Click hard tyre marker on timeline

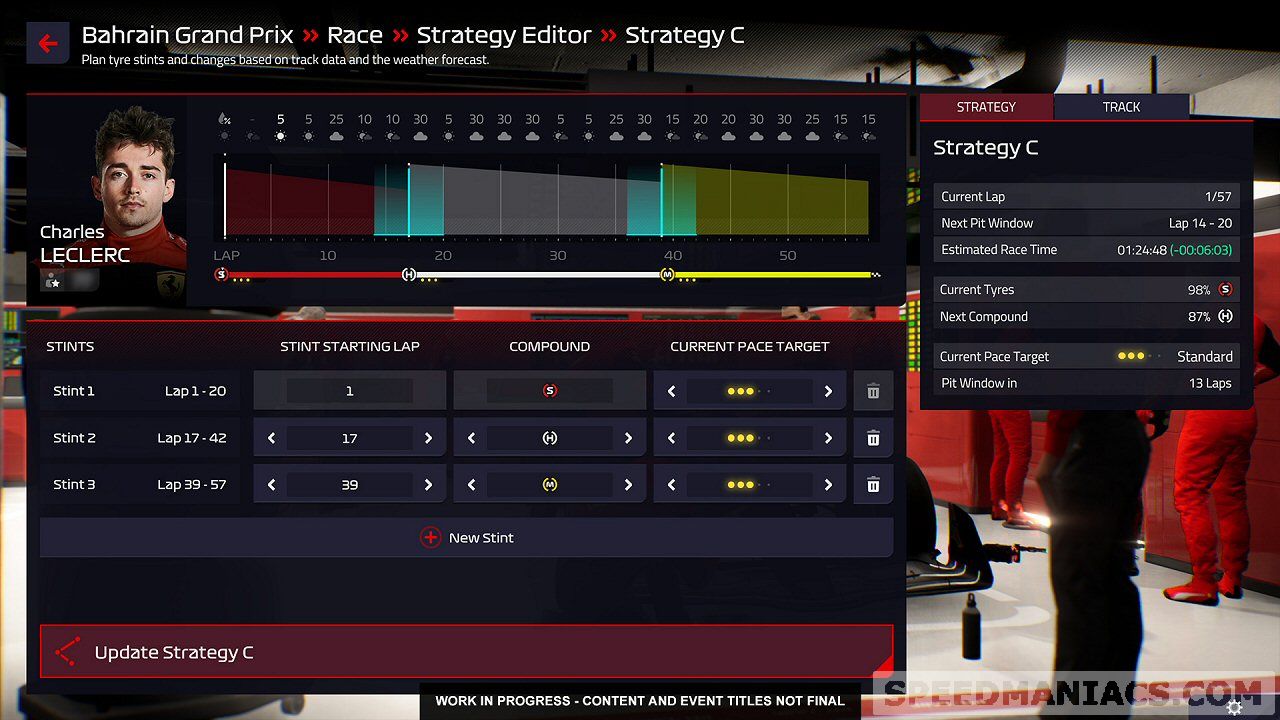point(408,274)
